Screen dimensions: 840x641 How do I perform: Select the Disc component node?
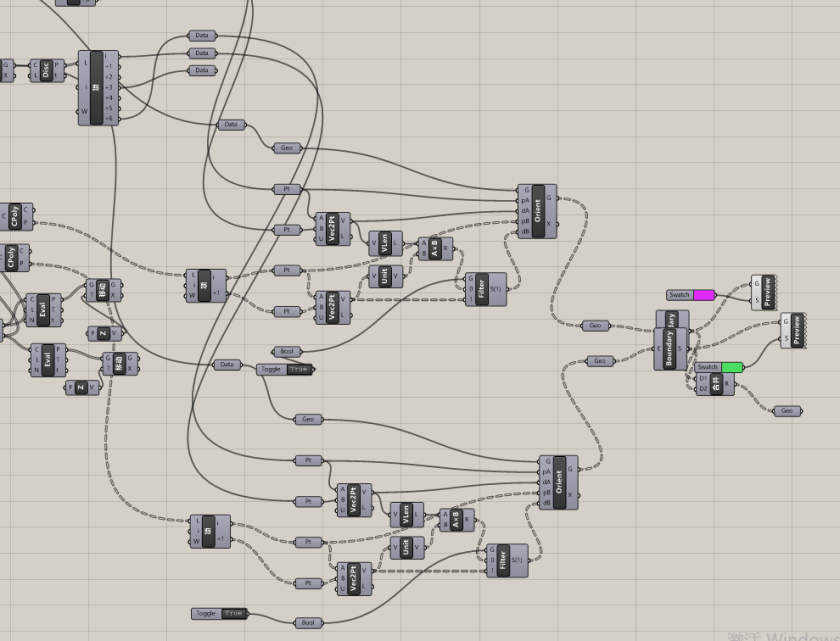pos(46,70)
